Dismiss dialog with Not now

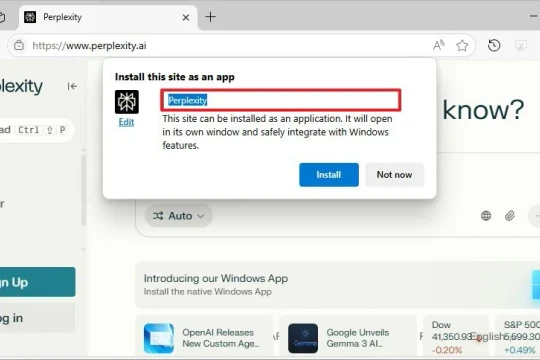[x=394, y=175]
